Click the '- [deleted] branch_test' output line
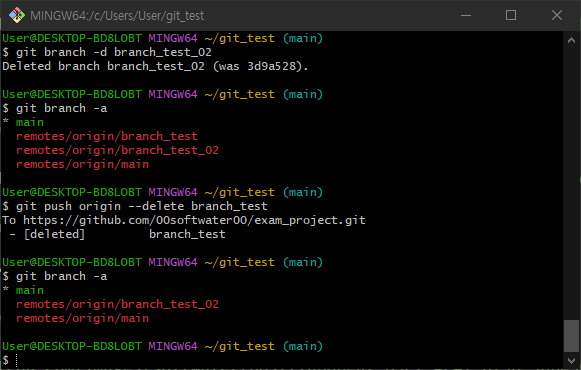This screenshot has width=581, height=370. [x=117, y=234]
